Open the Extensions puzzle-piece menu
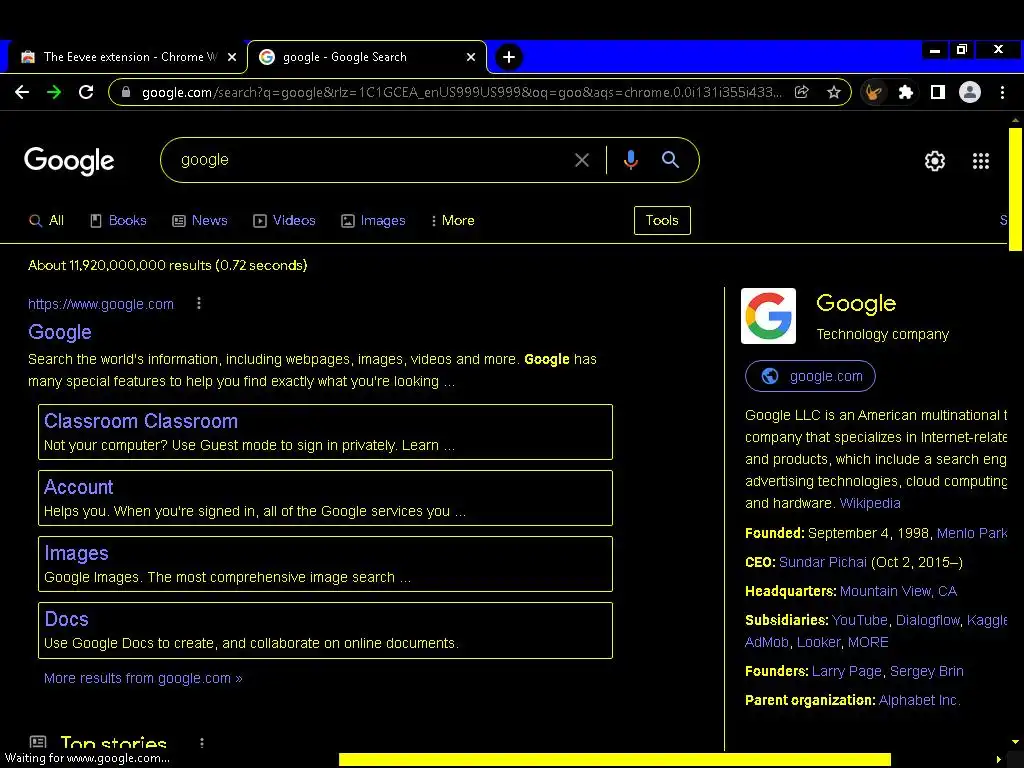1024x768 pixels. point(906,92)
